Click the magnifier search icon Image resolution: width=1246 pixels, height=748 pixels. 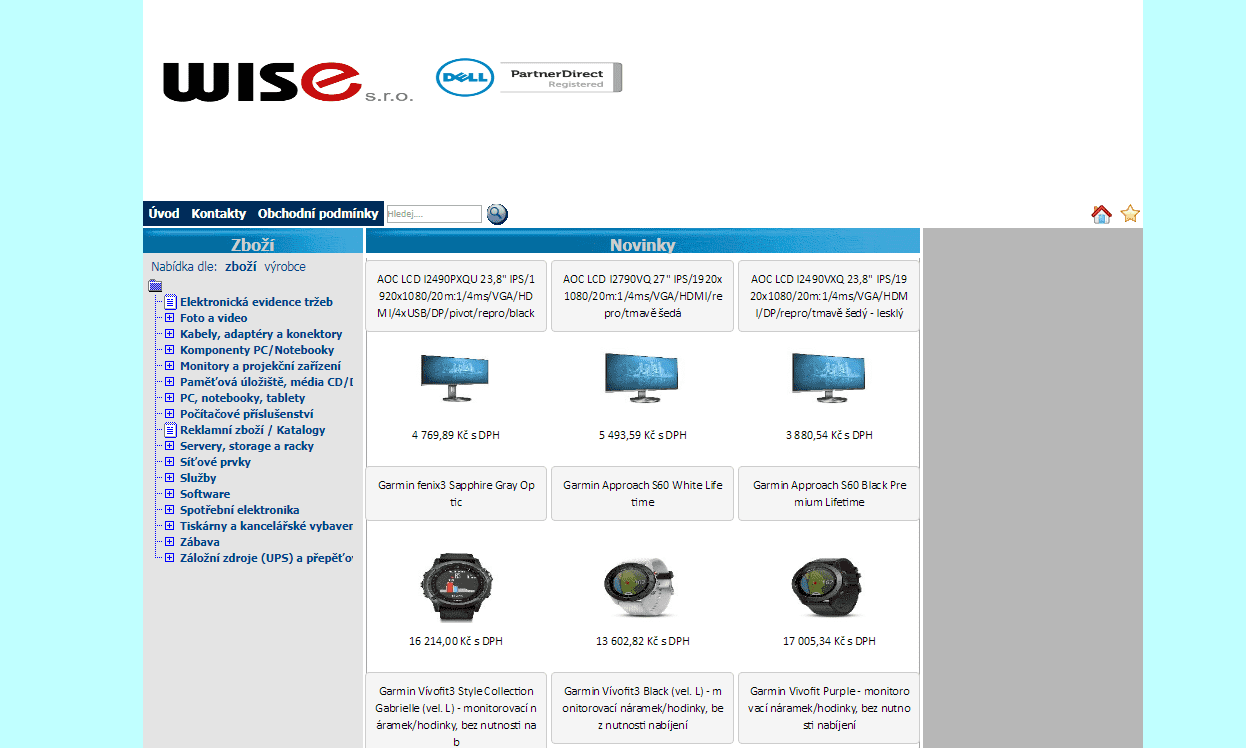pyautogui.click(x=497, y=214)
